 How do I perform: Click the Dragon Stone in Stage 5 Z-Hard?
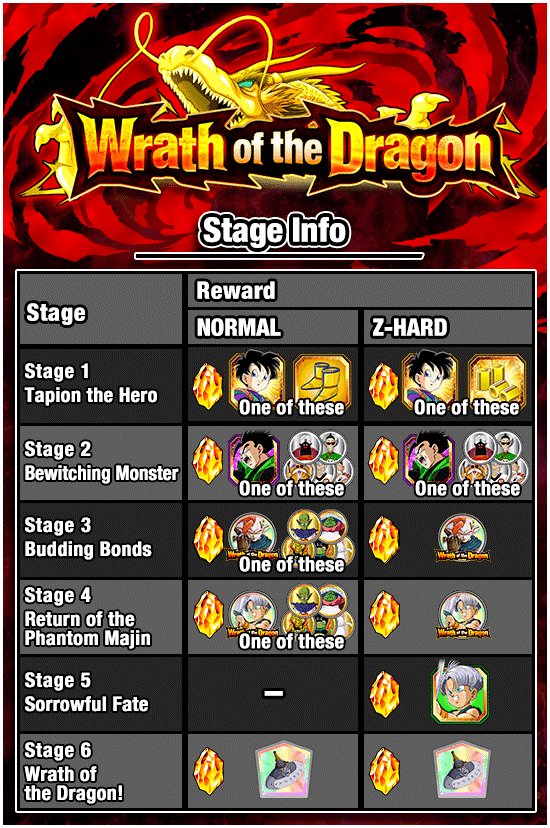pyautogui.click(x=384, y=694)
